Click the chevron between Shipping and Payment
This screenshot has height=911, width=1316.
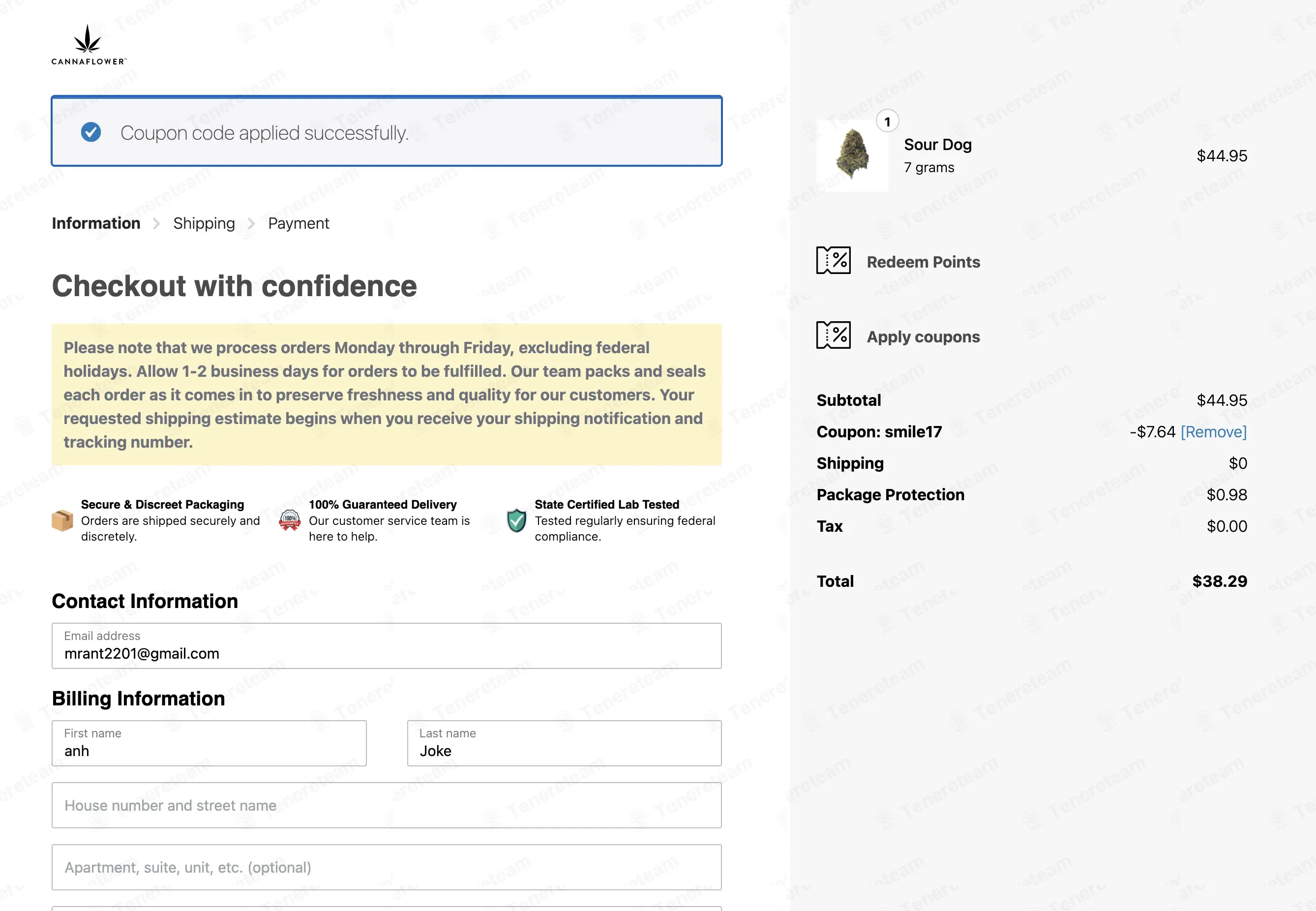click(251, 224)
